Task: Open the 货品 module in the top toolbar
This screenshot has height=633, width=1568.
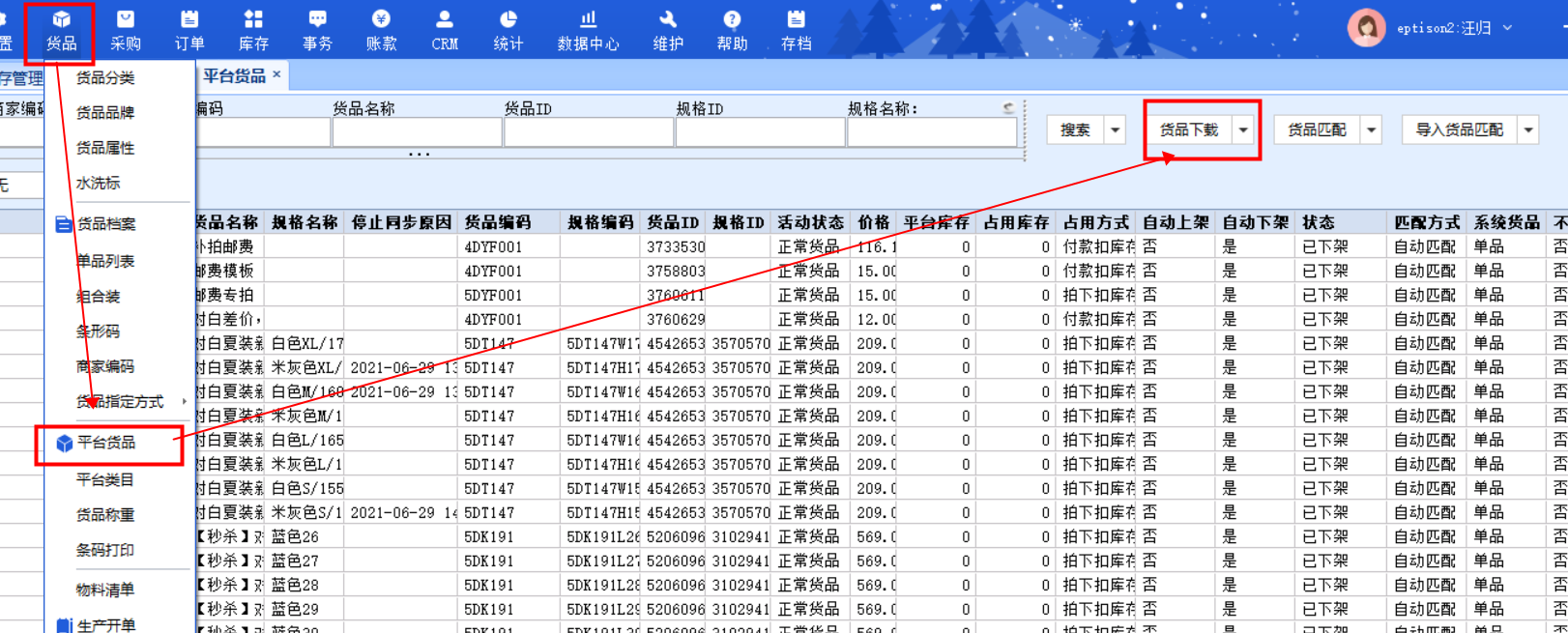Action: (x=61, y=30)
